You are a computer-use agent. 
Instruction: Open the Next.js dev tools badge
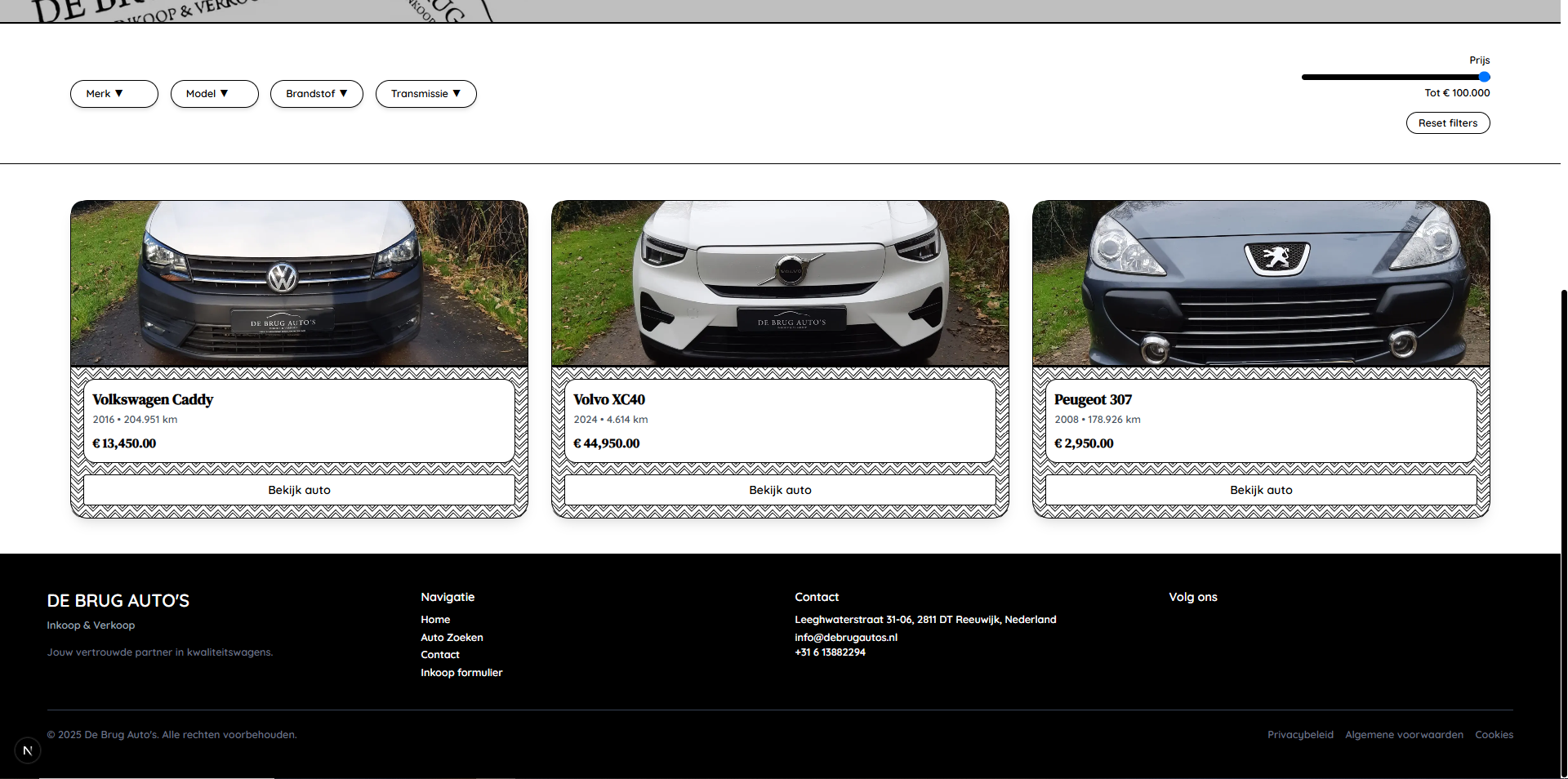pyautogui.click(x=28, y=750)
